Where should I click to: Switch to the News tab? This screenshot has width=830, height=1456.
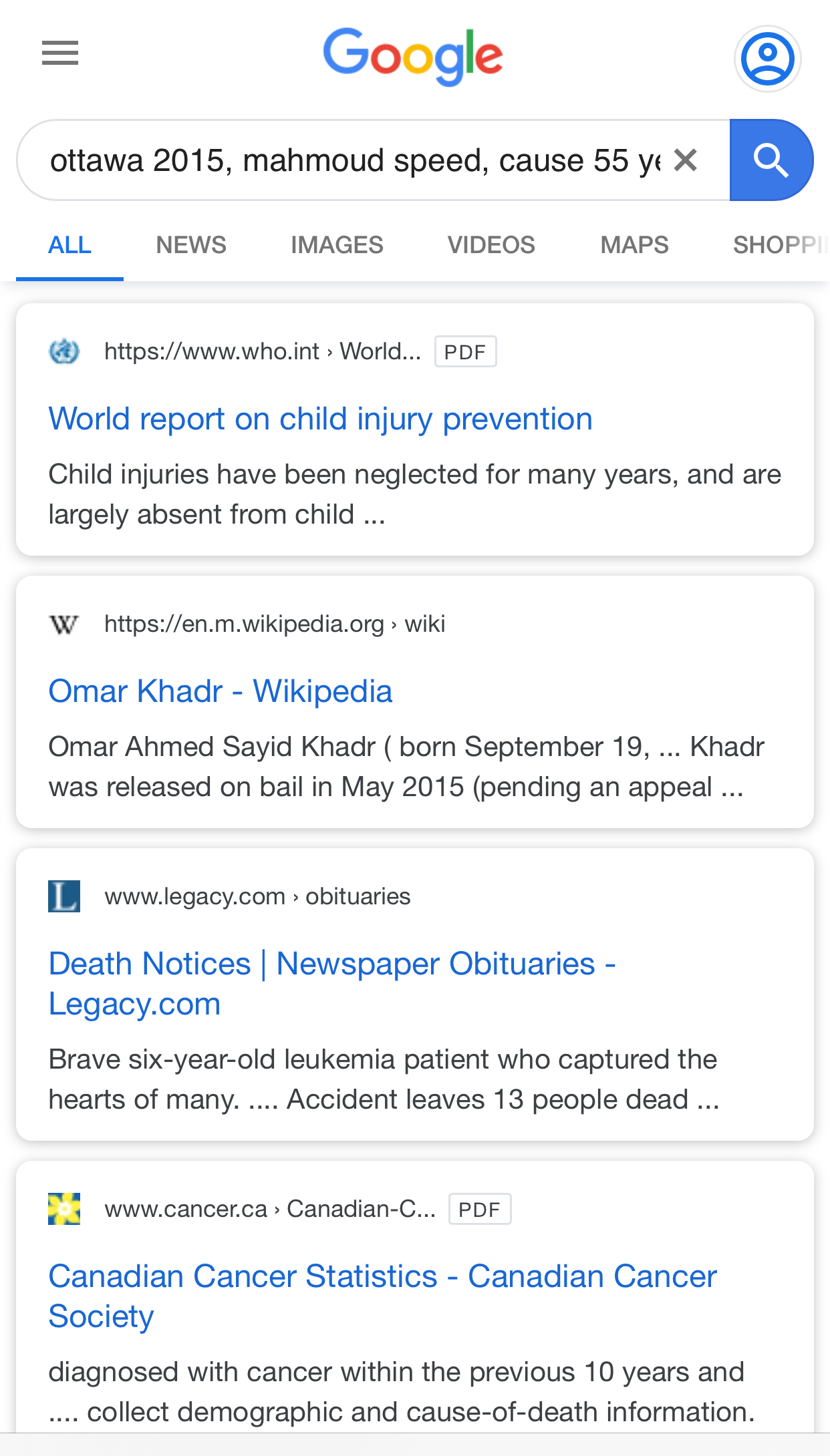click(191, 245)
